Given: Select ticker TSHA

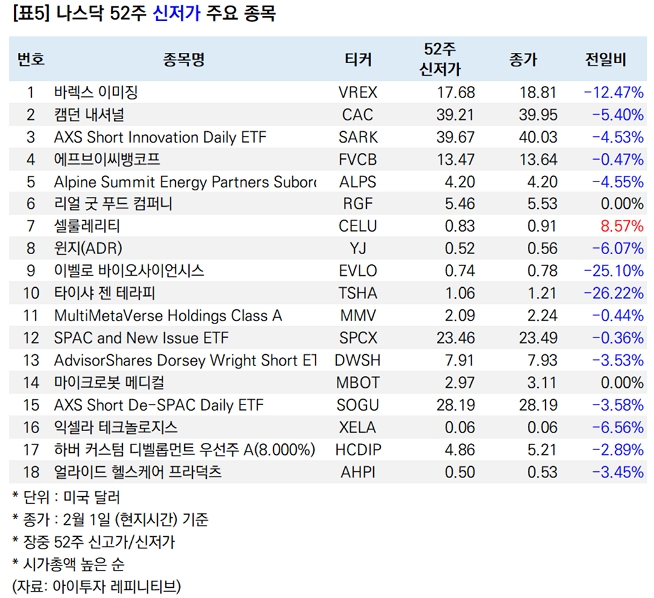Looking at the screenshot, I should 358,293.
